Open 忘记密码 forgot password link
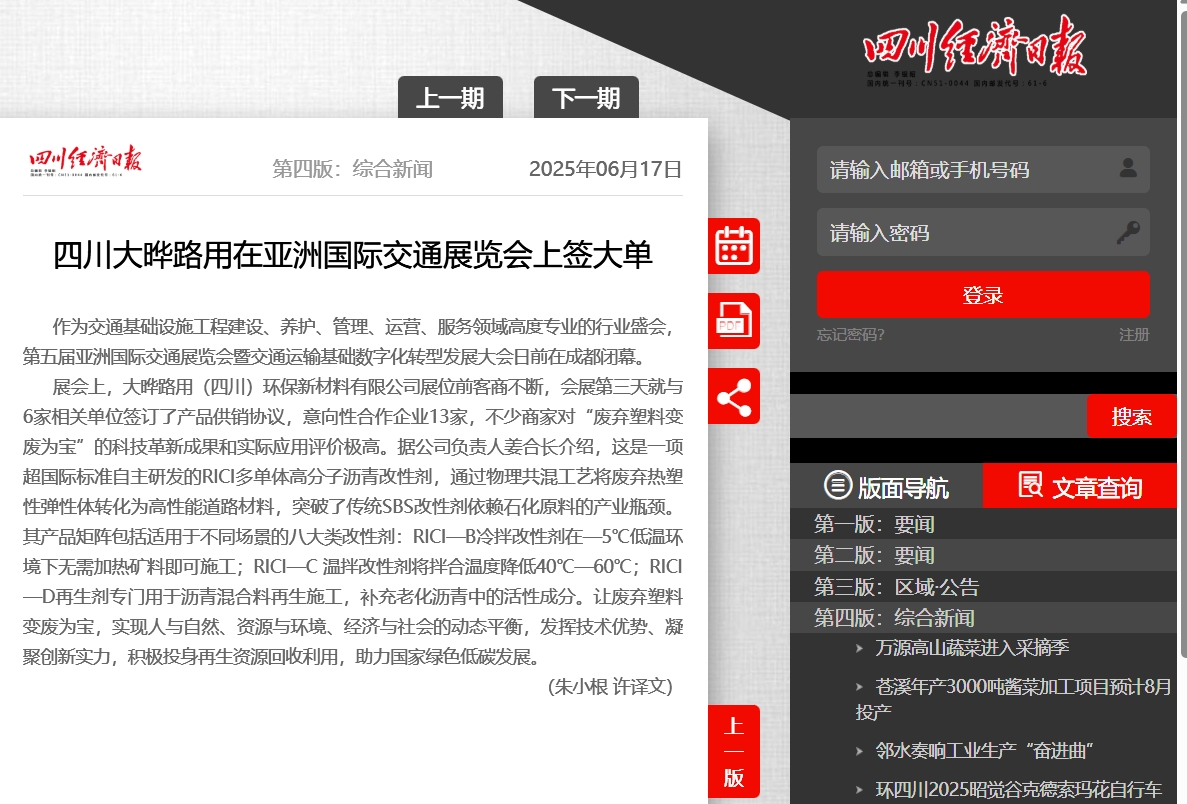The width and height of the screenshot is (1187, 804). (850, 335)
